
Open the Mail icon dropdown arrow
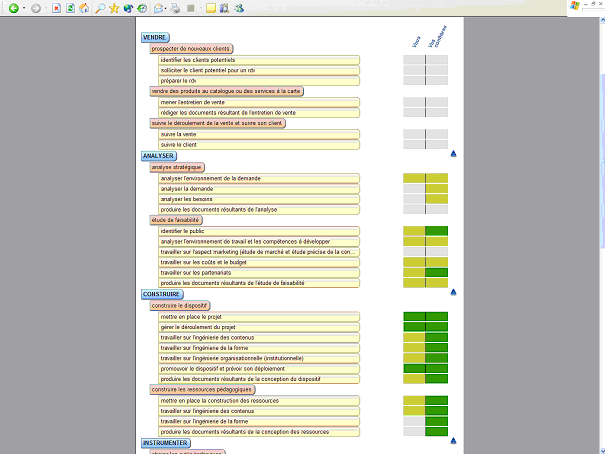click(166, 8)
